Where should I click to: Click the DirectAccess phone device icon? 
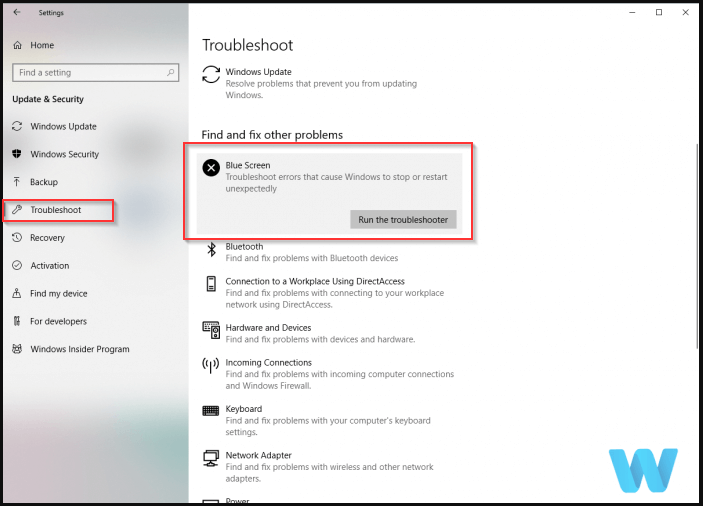click(x=211, y=284)
